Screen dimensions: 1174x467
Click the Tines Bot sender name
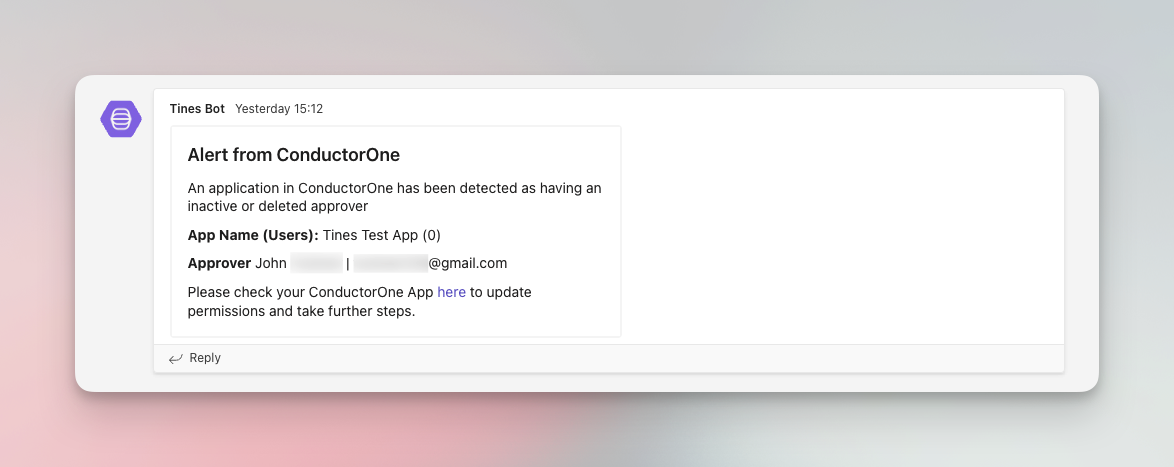point(197,109)
